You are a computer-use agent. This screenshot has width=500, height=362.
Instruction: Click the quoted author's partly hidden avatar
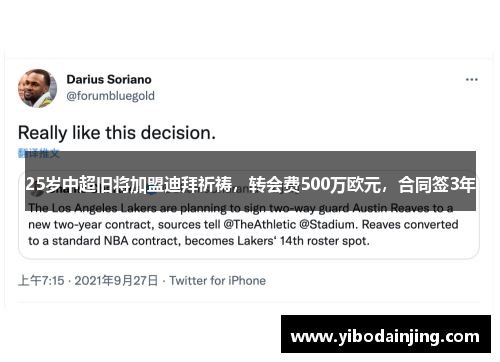click(37, 190)
